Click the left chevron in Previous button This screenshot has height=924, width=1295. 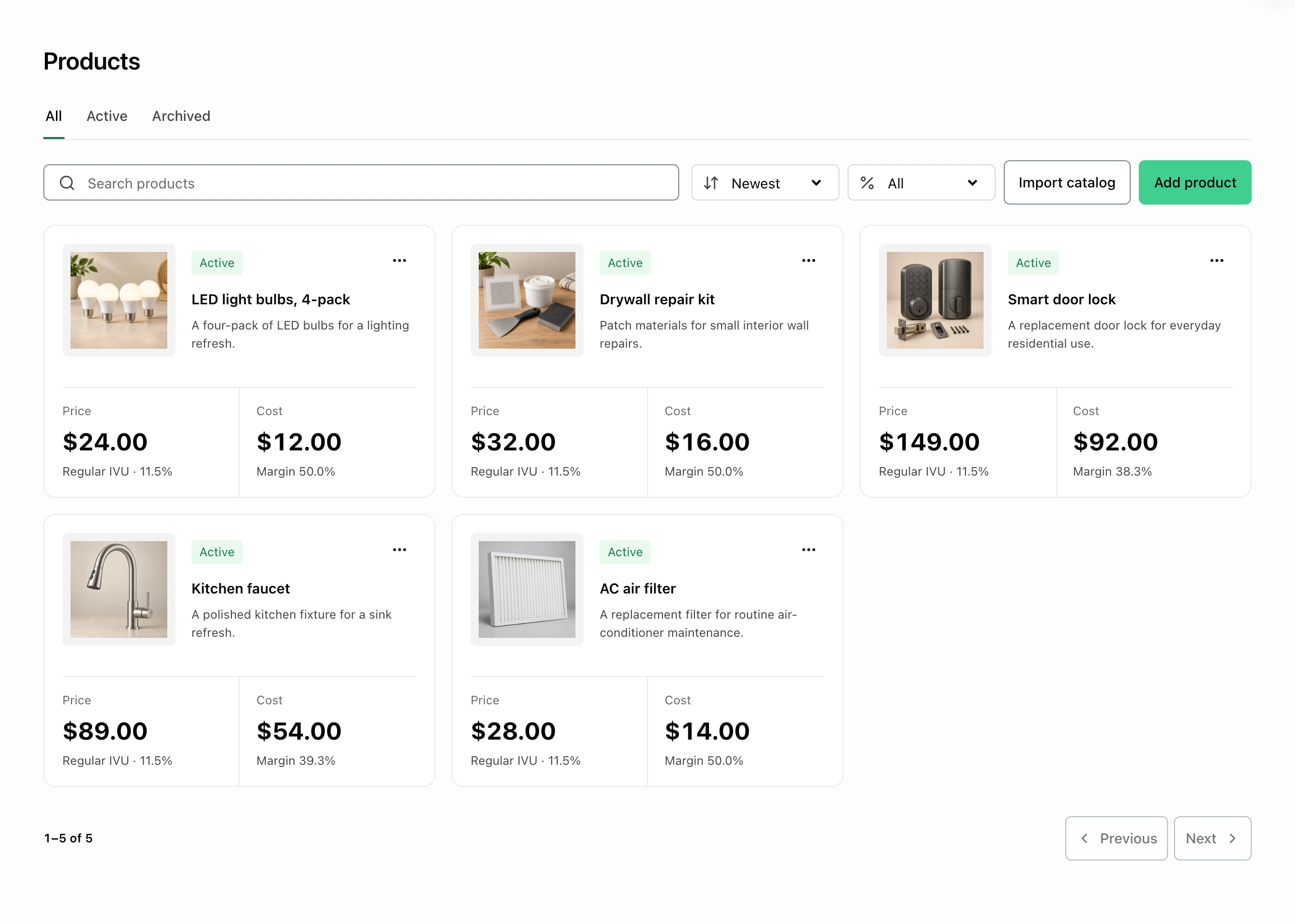pyautogui.click(x=1084, y=838)
